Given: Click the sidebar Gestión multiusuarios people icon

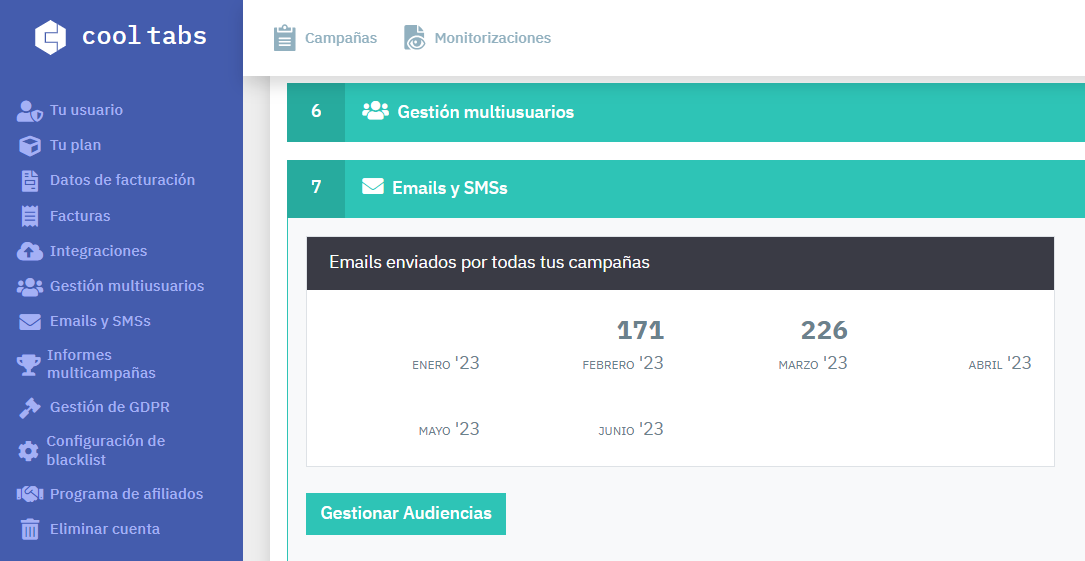Looking at the screenshot, I should coord(30,286).
